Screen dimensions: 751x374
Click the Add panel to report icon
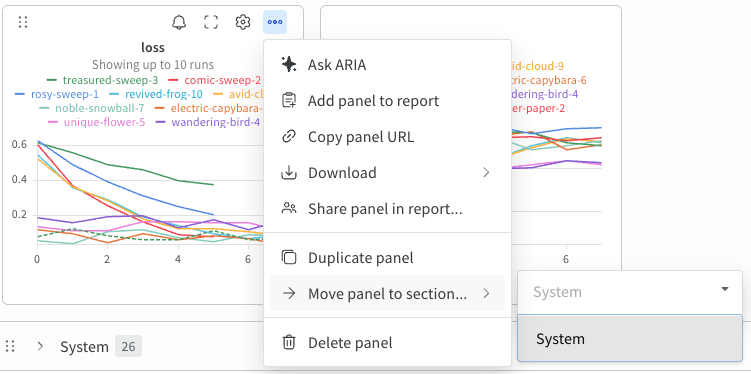[x=289, y=101]
